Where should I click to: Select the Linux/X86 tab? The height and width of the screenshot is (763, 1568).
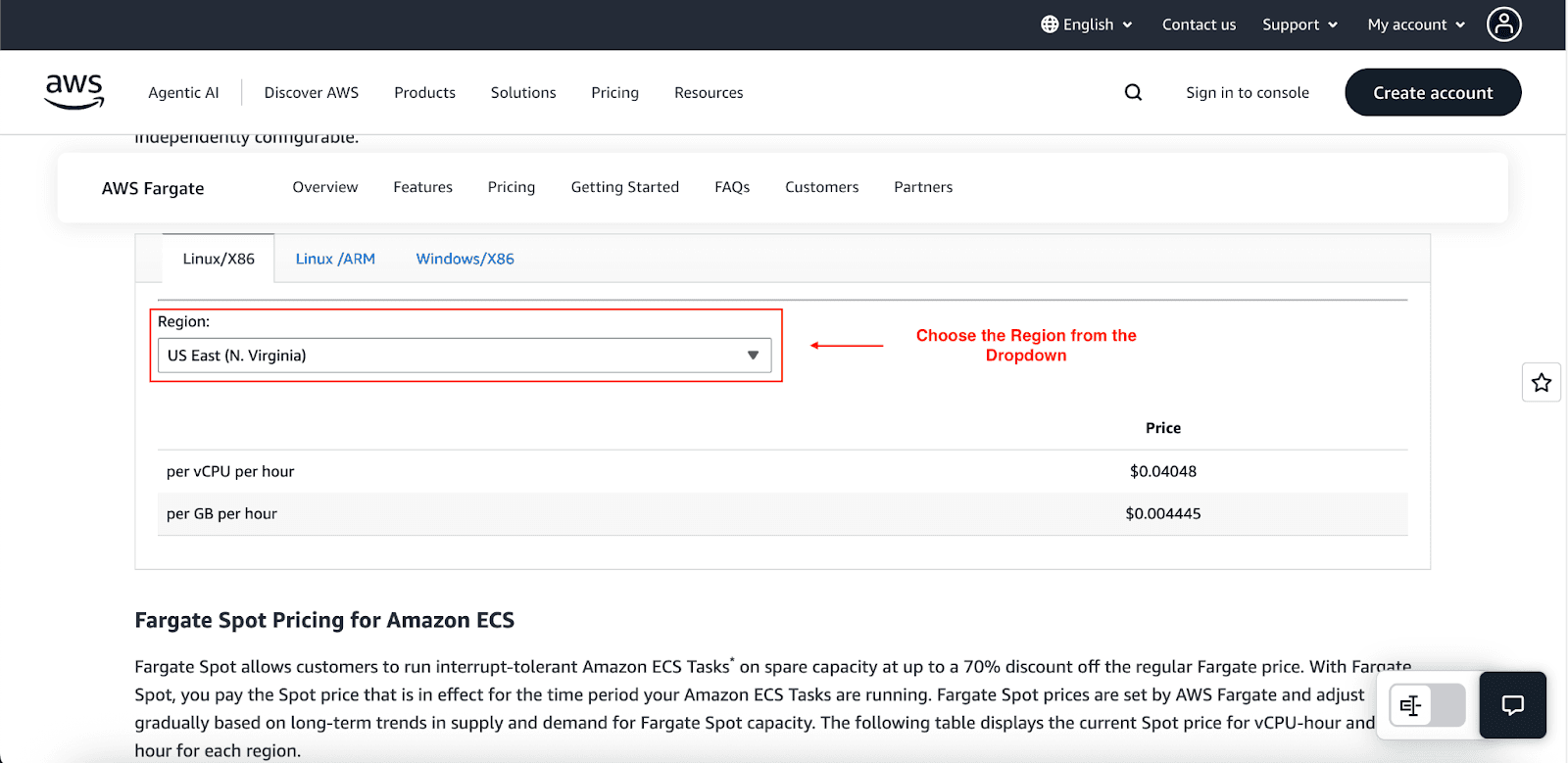click(x=219, y=259)
